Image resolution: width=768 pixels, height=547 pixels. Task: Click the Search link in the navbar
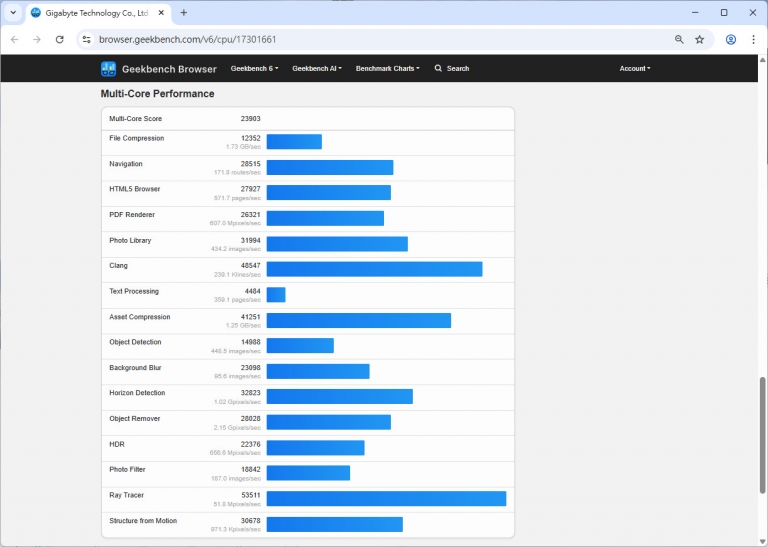[452, 69]
